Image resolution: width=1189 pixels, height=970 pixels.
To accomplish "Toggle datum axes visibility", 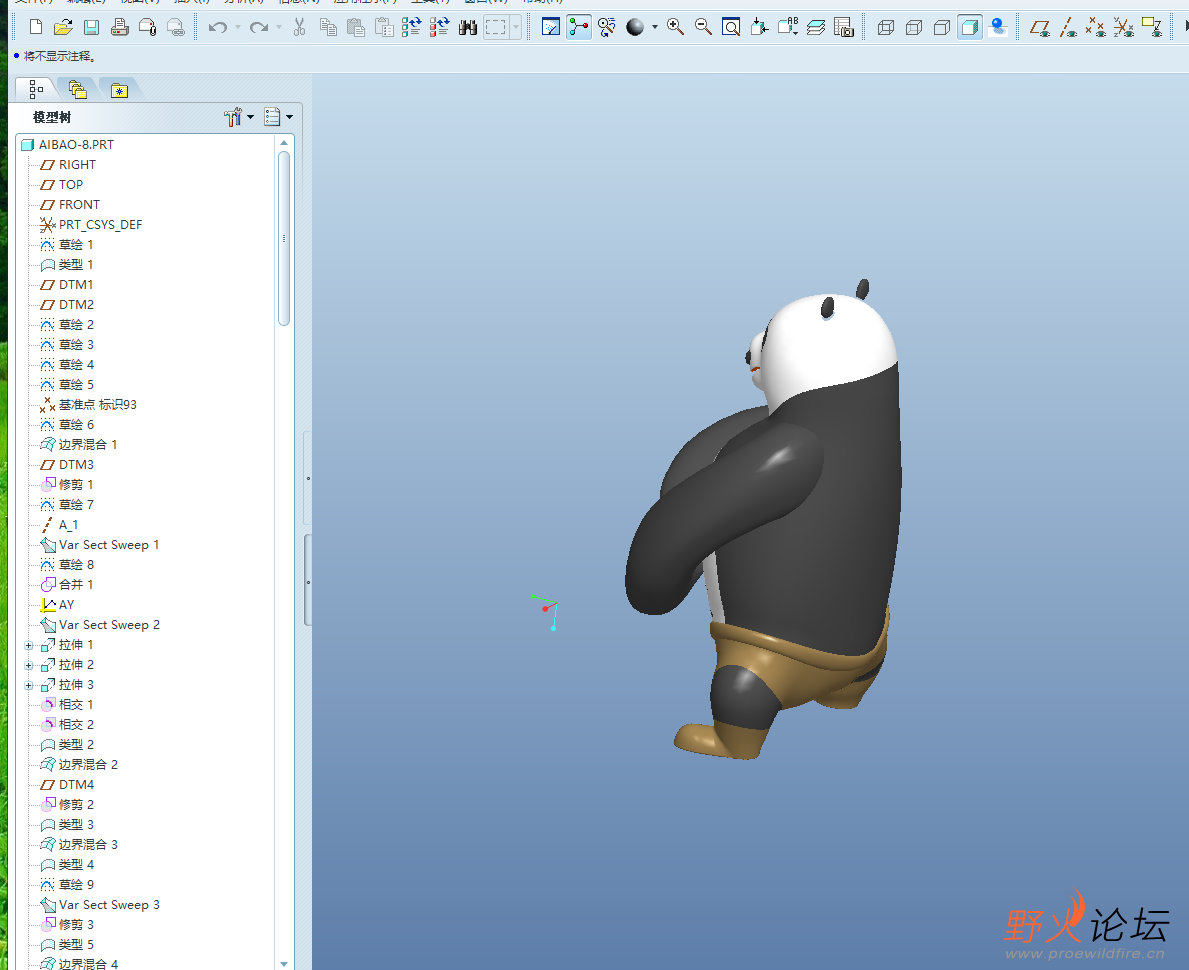I will [x=1068, y=27].
